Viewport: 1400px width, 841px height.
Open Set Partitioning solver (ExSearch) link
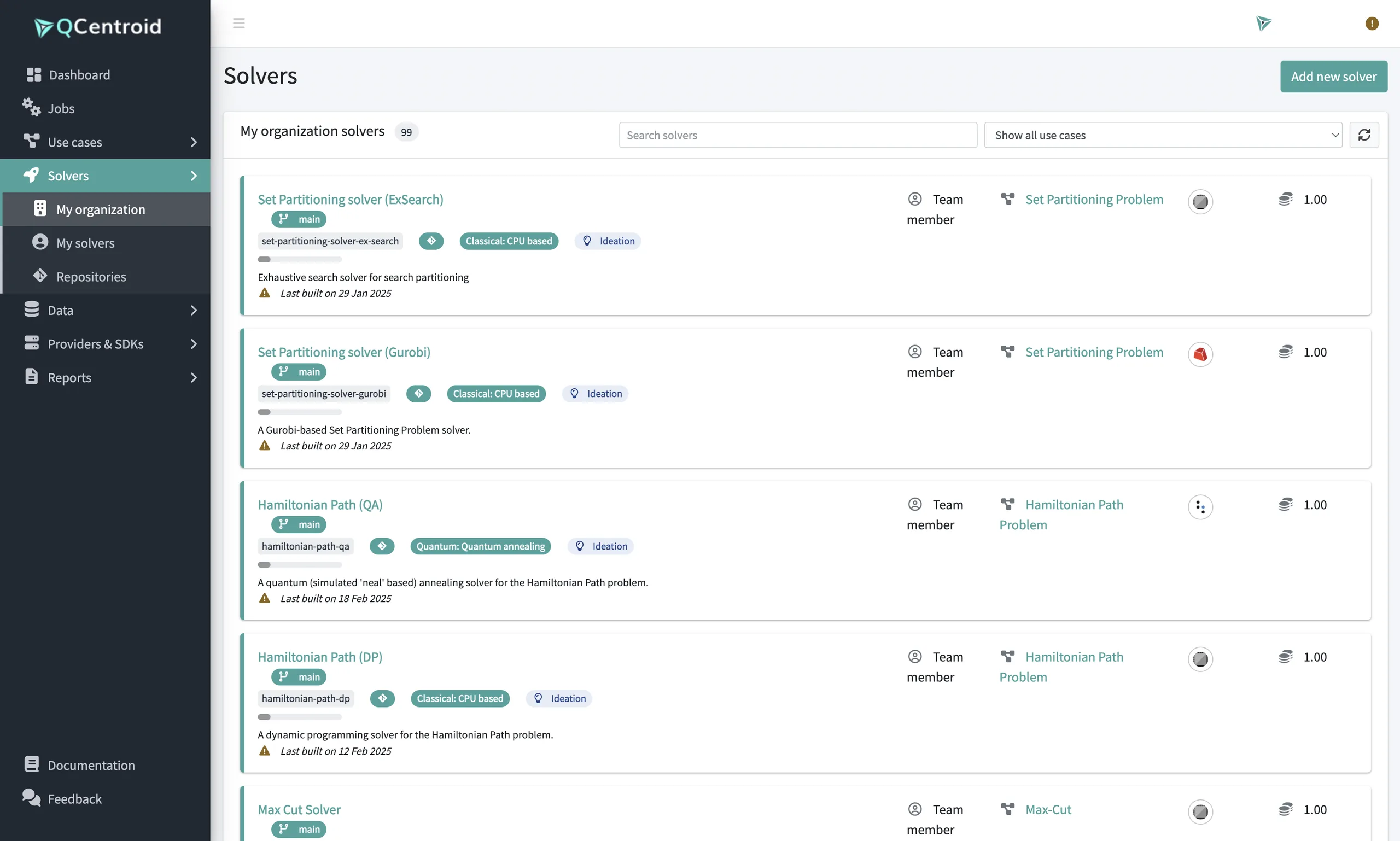(x=351, y=200)
